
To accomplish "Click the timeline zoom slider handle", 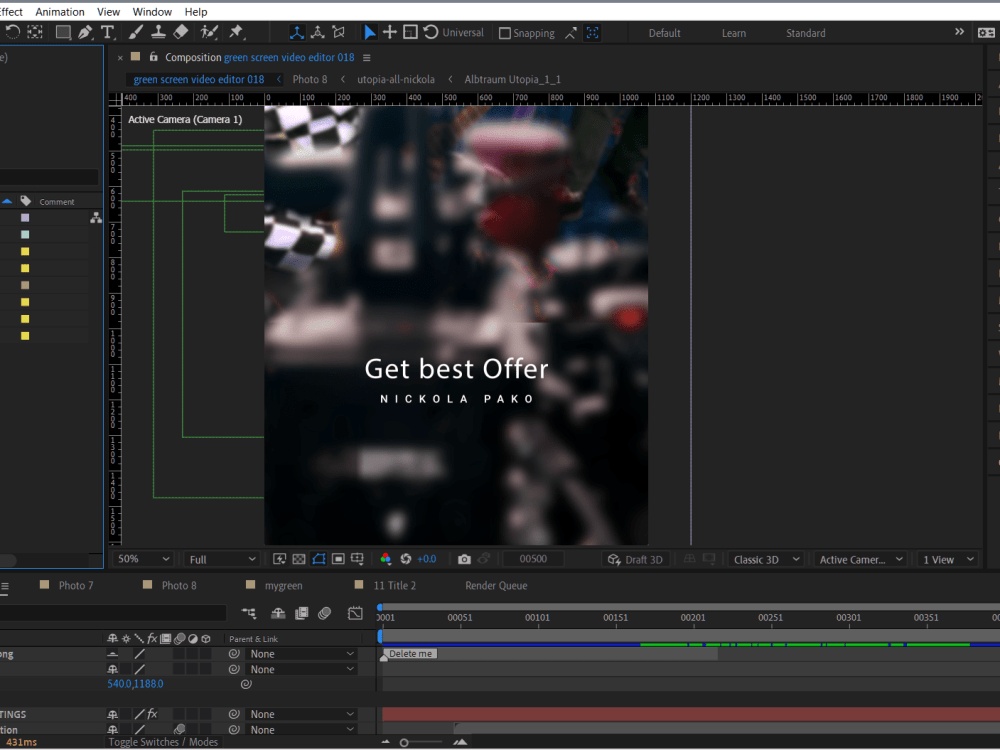I will 404,742.
